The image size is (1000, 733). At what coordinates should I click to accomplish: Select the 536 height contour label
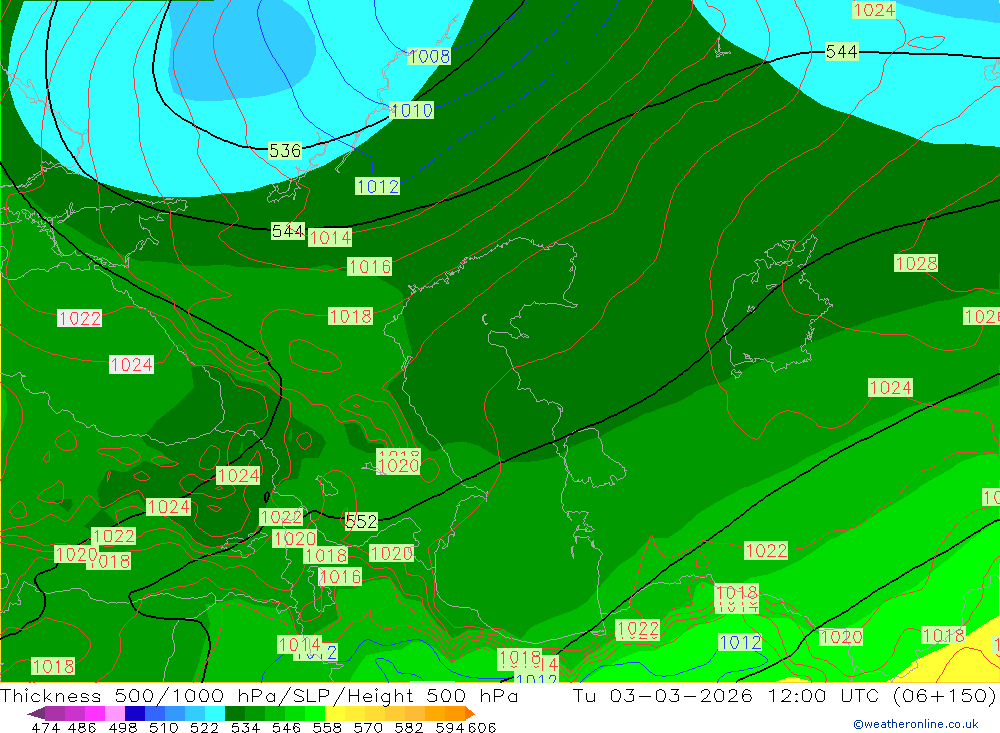point(285,151)
